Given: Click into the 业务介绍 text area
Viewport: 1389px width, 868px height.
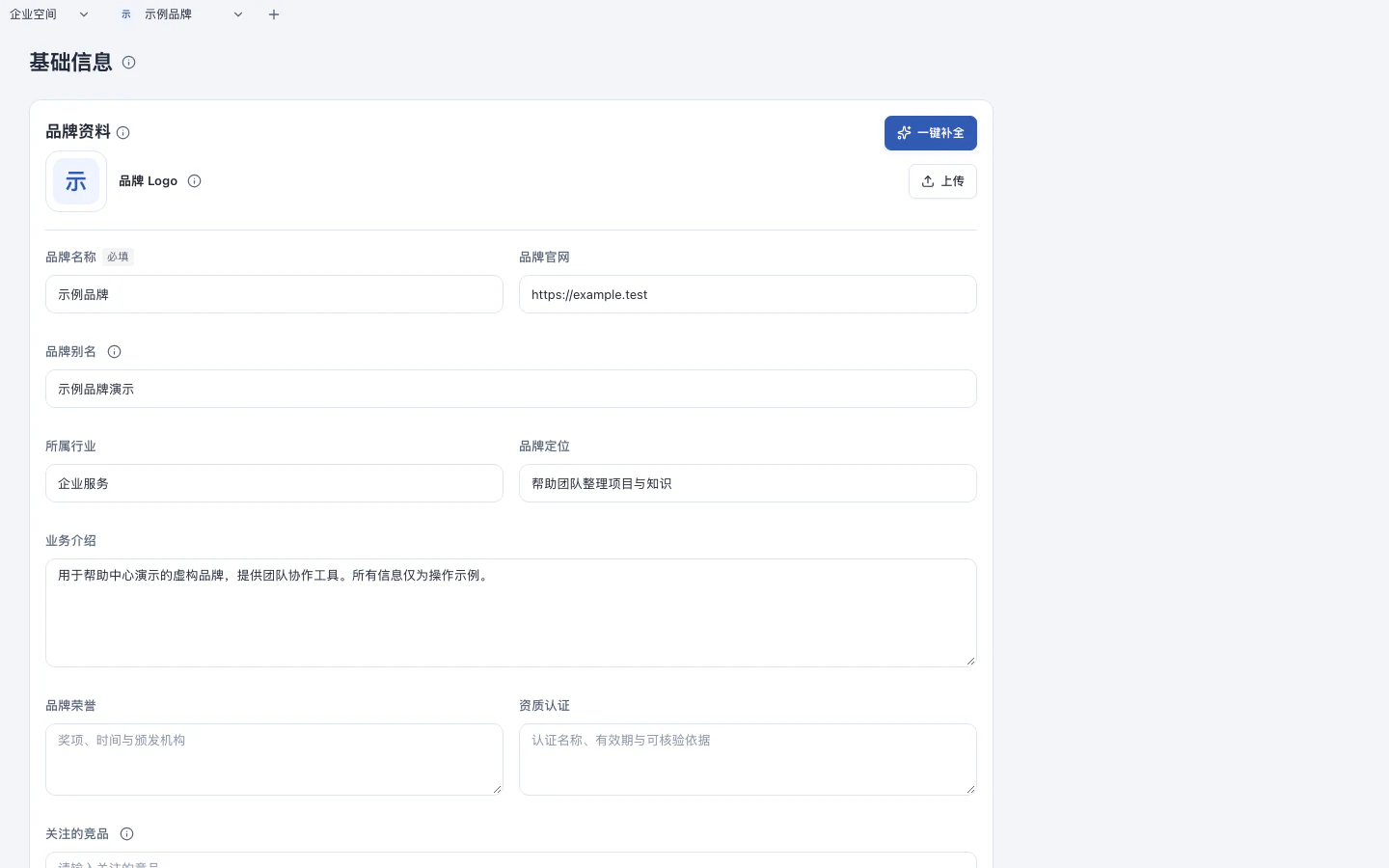Looking at the screenshot, I should (511, 612).
